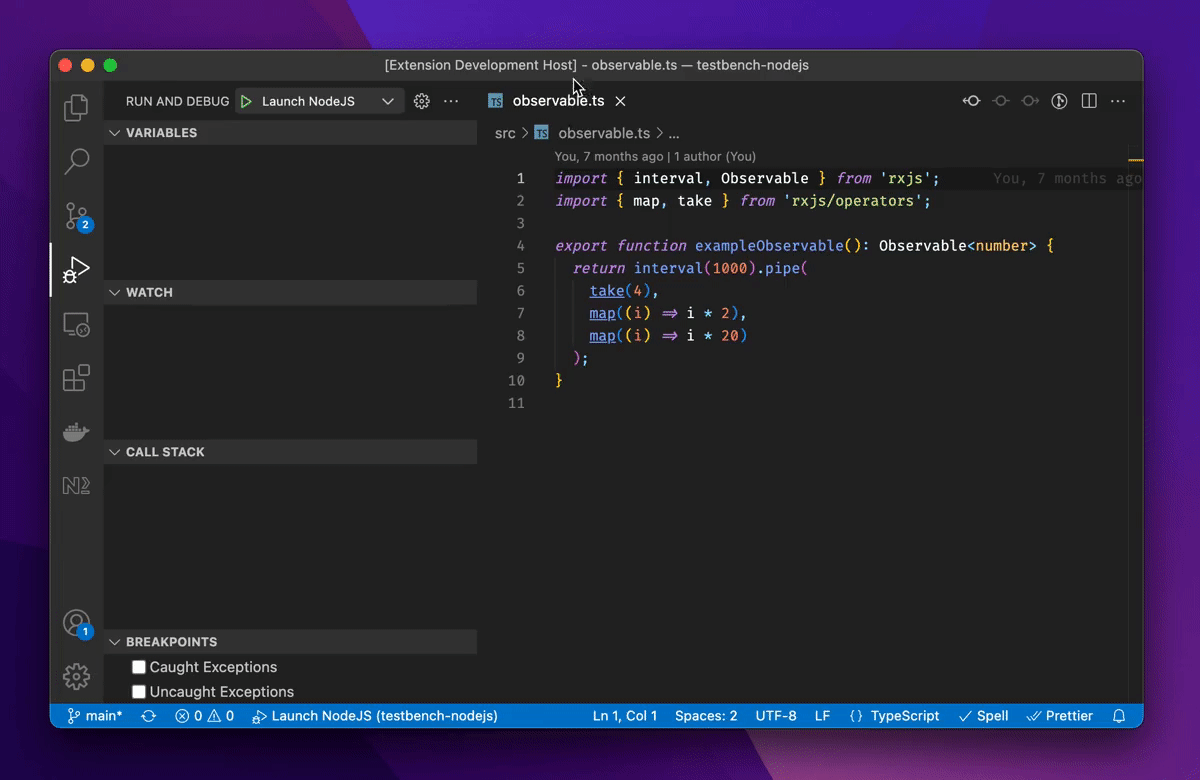1200x780 pixels.
Task: Select the Run and Debug activity icon
Action: click(x=77, y=270)
